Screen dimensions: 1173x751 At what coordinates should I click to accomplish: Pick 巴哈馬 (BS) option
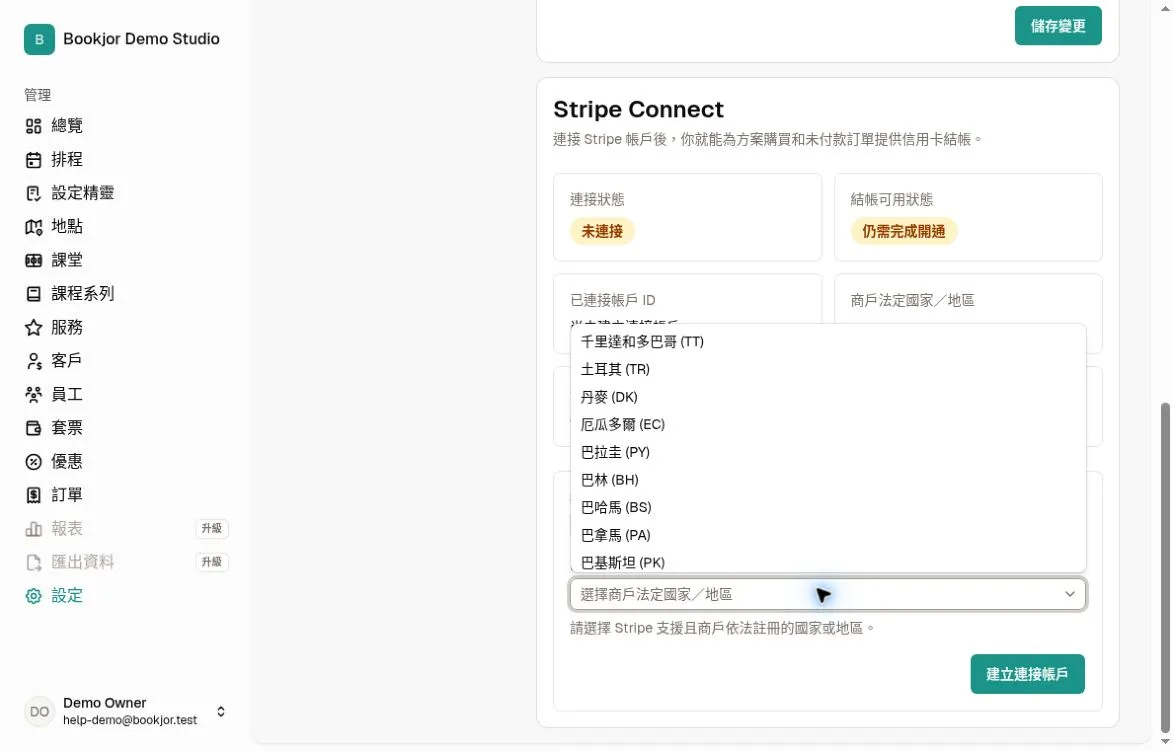pyautogui.click(x=827, y=508)
